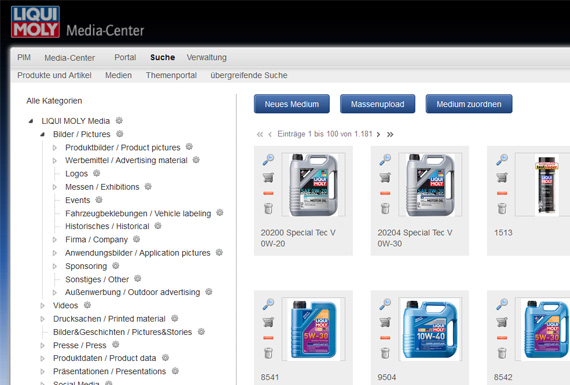570x385 pixels.
Task: Click the Neues Medium button
Action: click(292, 104)
